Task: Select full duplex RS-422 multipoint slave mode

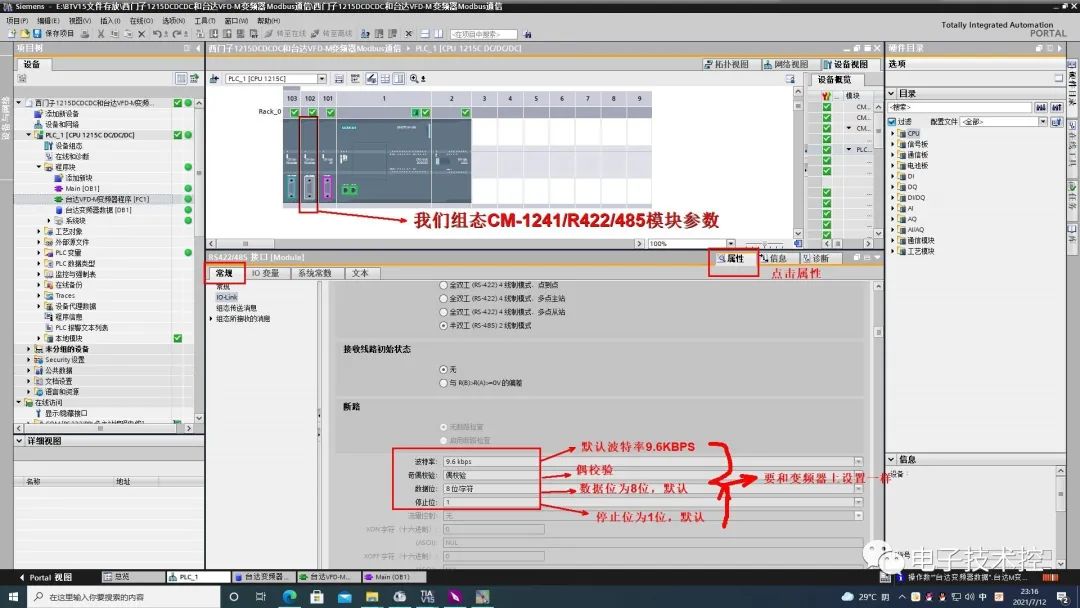Action: tap(444, 312)
